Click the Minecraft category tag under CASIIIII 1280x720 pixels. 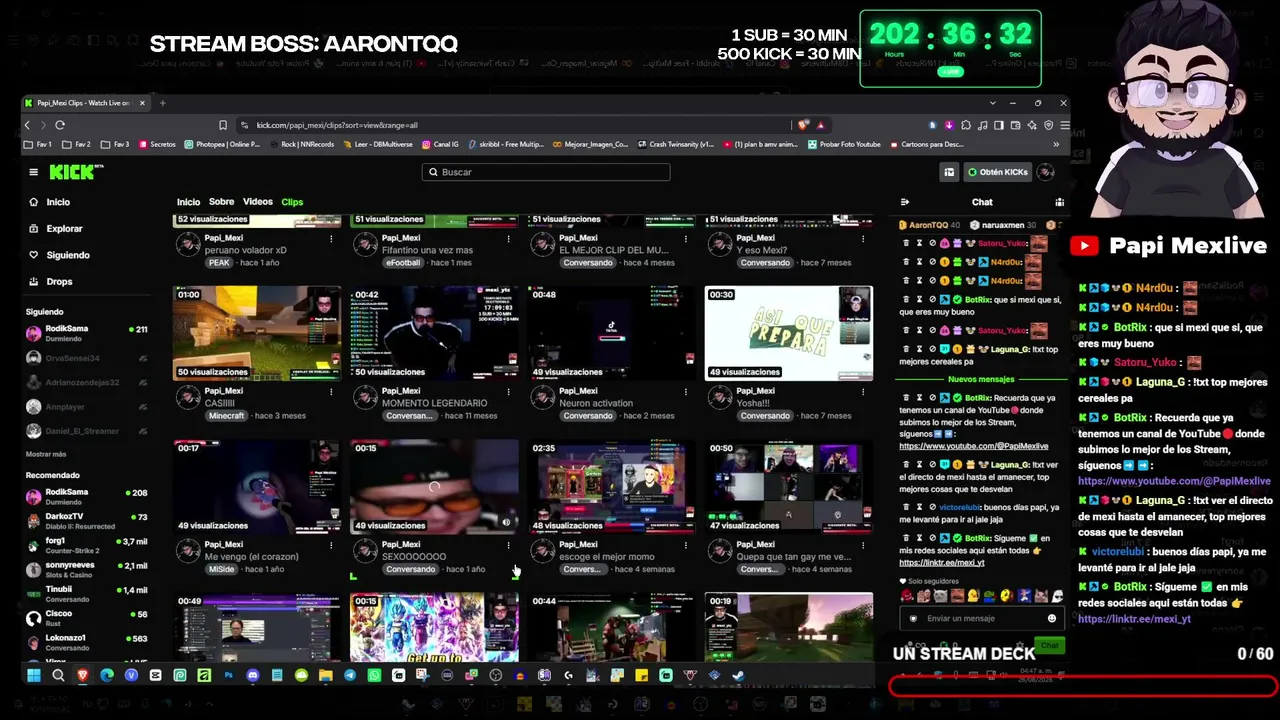coord(226,416)
